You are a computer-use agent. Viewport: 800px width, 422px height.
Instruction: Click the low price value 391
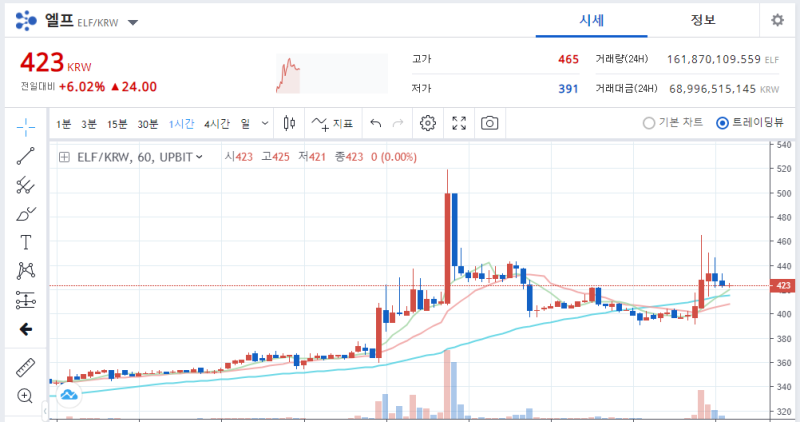pyautogui.click(x=568, y=89)
